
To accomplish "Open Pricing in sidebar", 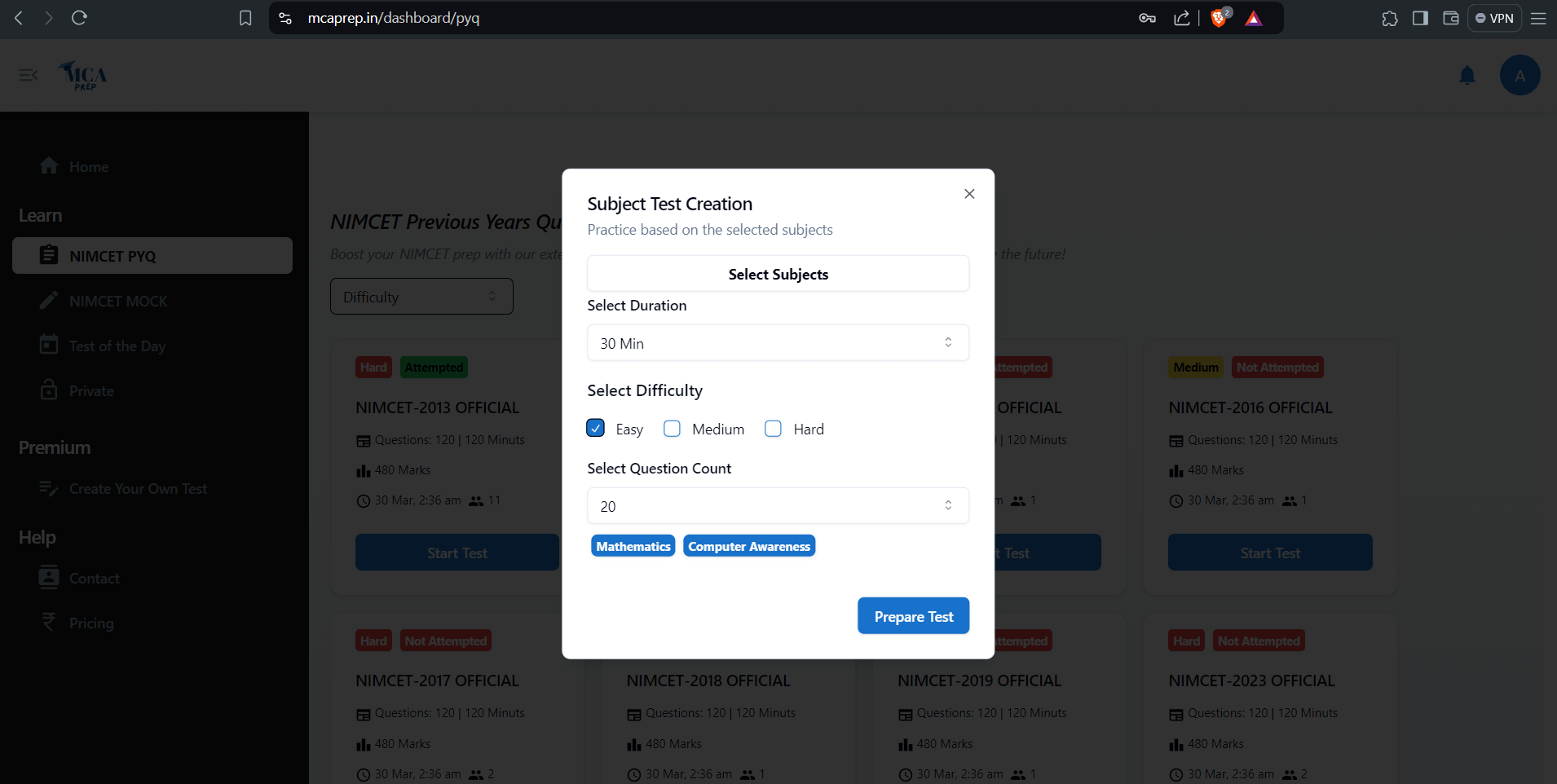I will click(91, 623).
